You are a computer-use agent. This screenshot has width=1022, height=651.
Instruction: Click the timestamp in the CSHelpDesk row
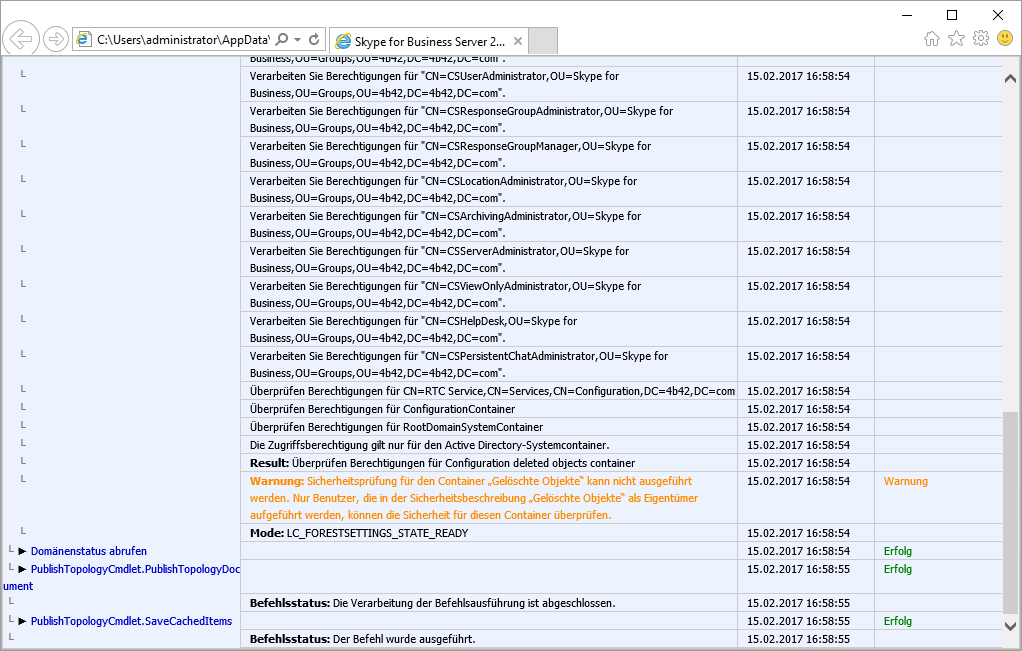pyautogui.click(x=798, y=321)
